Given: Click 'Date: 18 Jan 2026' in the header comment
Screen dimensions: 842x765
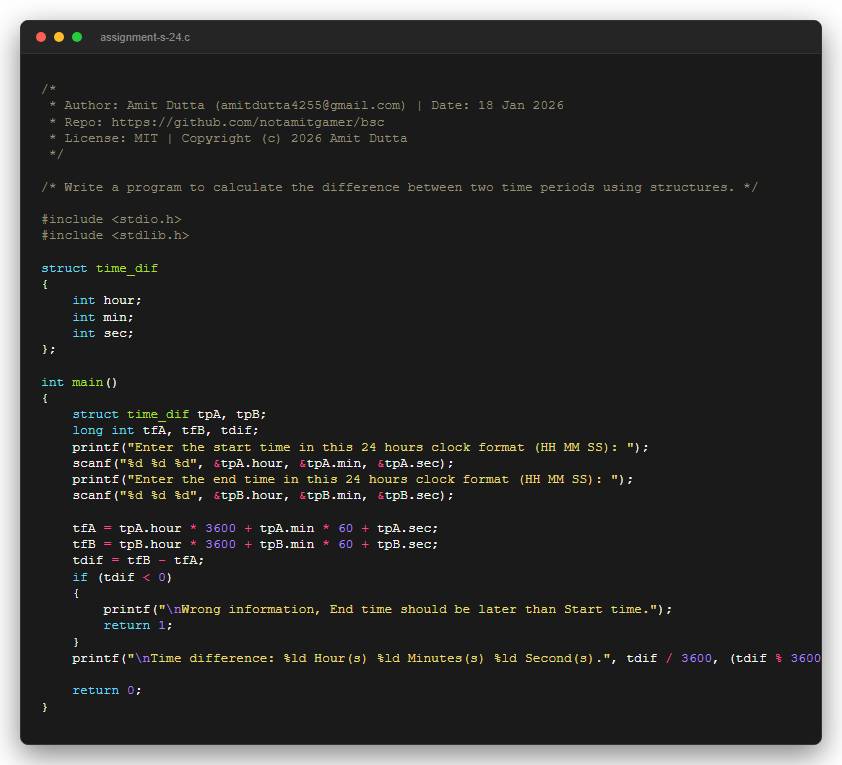Looking at the screenshot, I should pyautogui.click(x=498, y=105).
